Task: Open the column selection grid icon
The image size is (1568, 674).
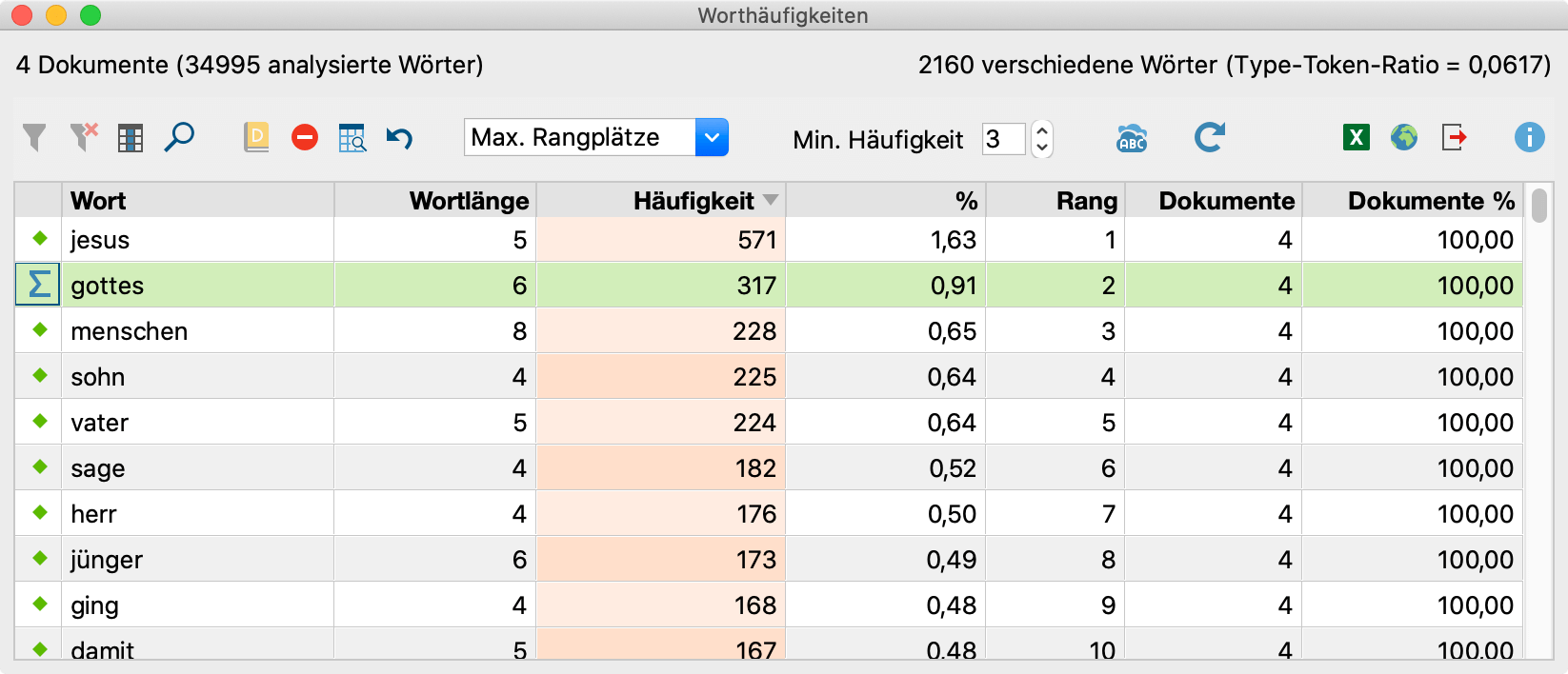Action: click(x=131, y=138)
